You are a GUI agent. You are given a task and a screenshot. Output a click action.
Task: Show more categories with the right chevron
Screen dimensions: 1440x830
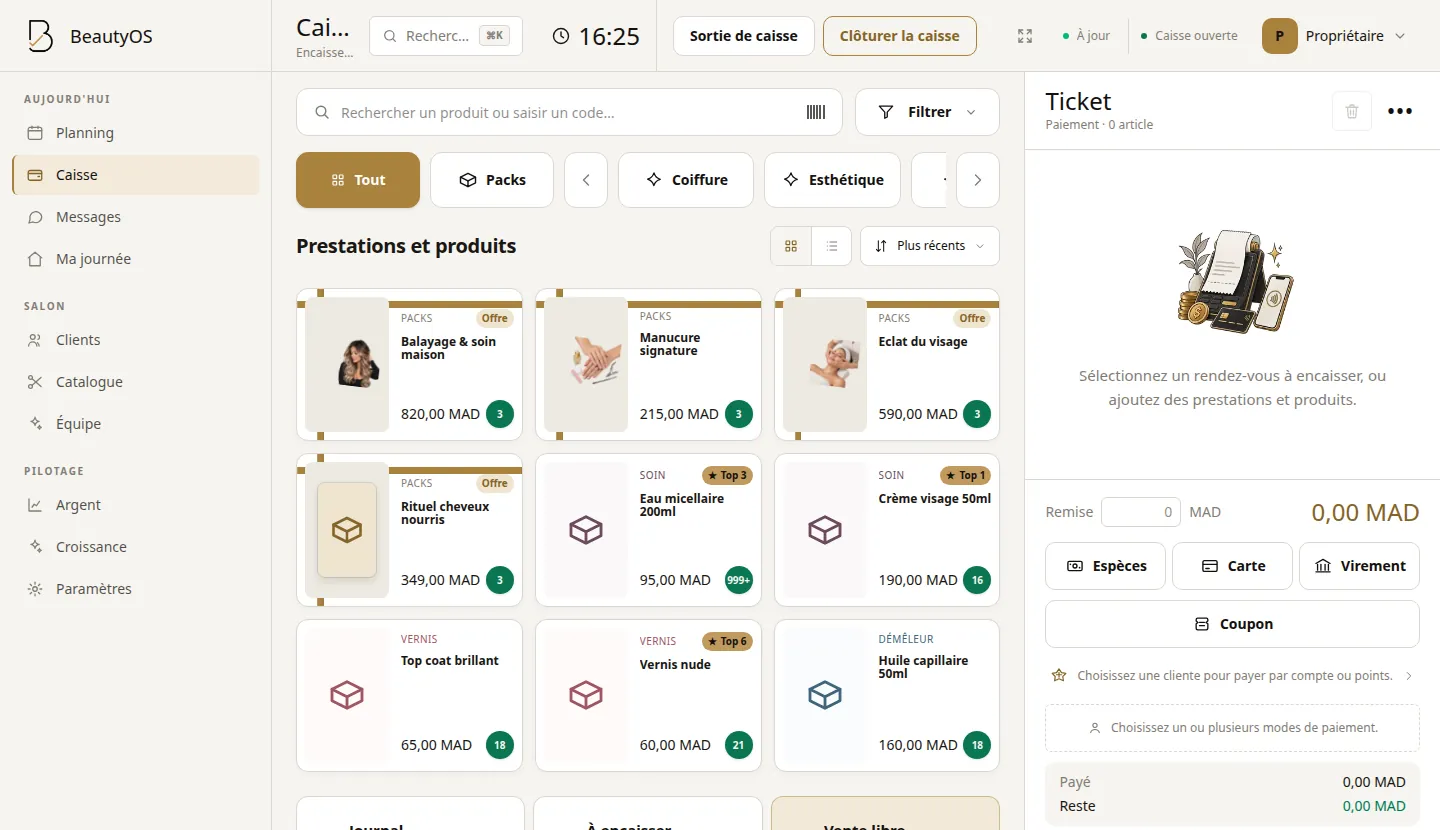[978, 180]
